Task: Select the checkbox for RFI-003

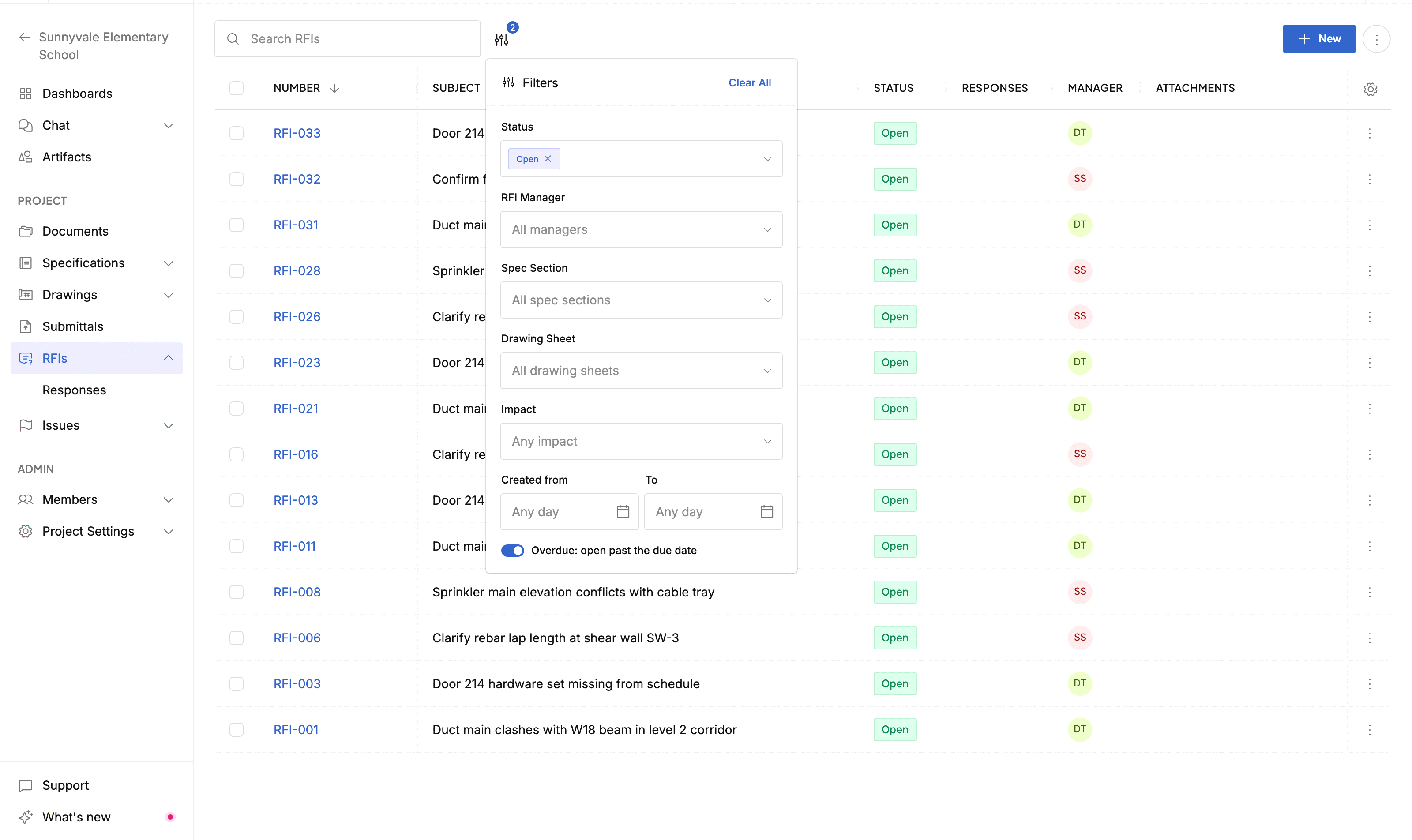Action: 236,684
